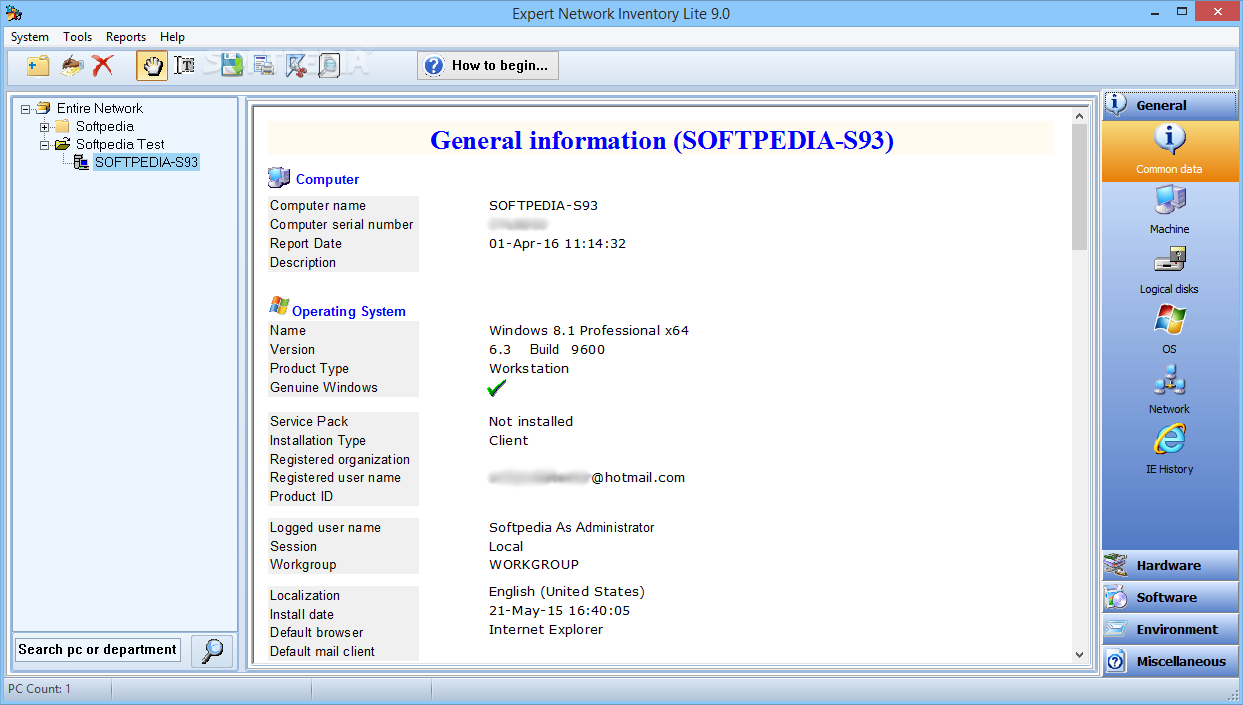The image size is (1243, 705).
Task: Click the Softpedia As Administrator value
Action: (x=572, y=527)
